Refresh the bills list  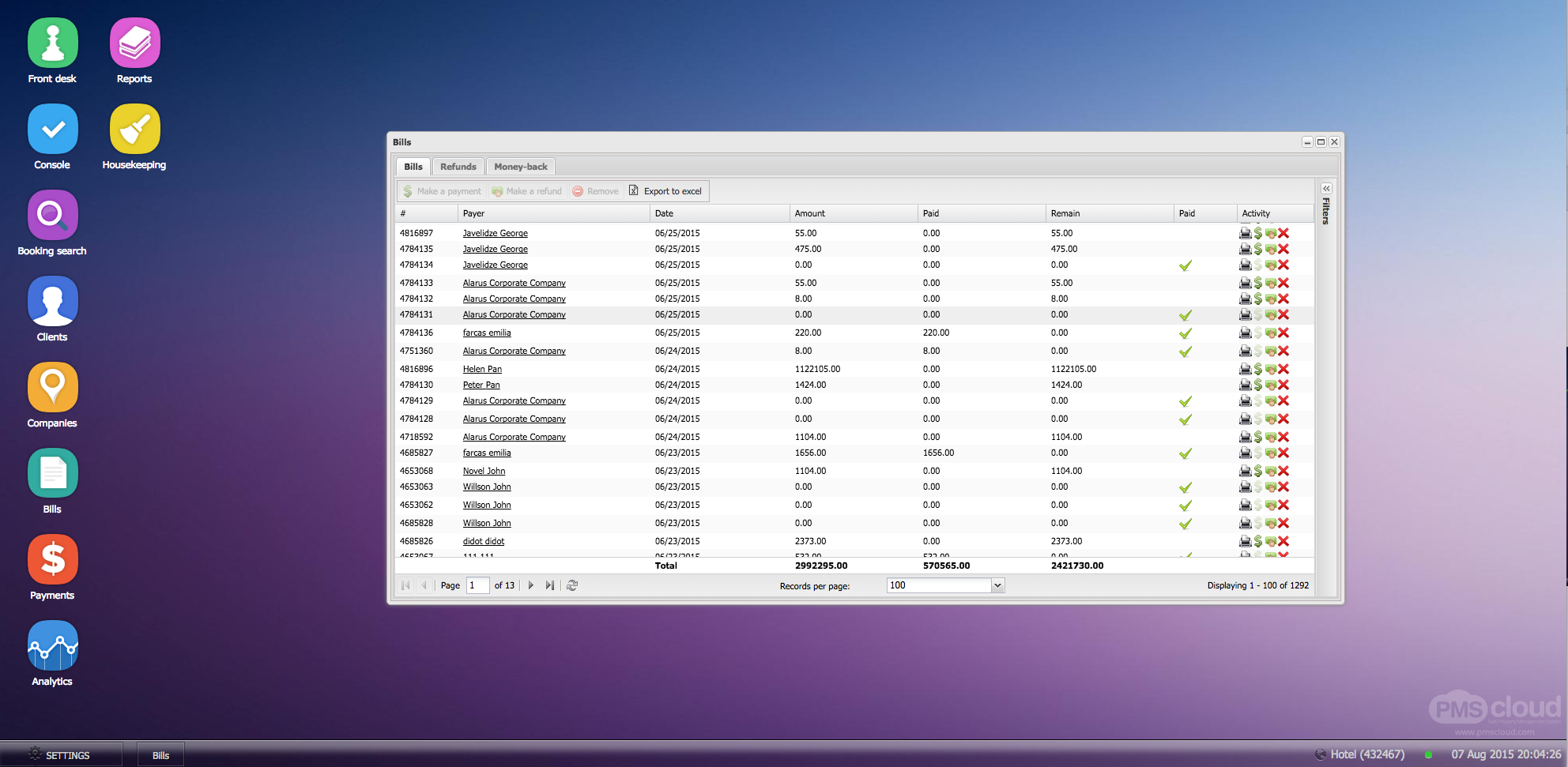[572, 585]
